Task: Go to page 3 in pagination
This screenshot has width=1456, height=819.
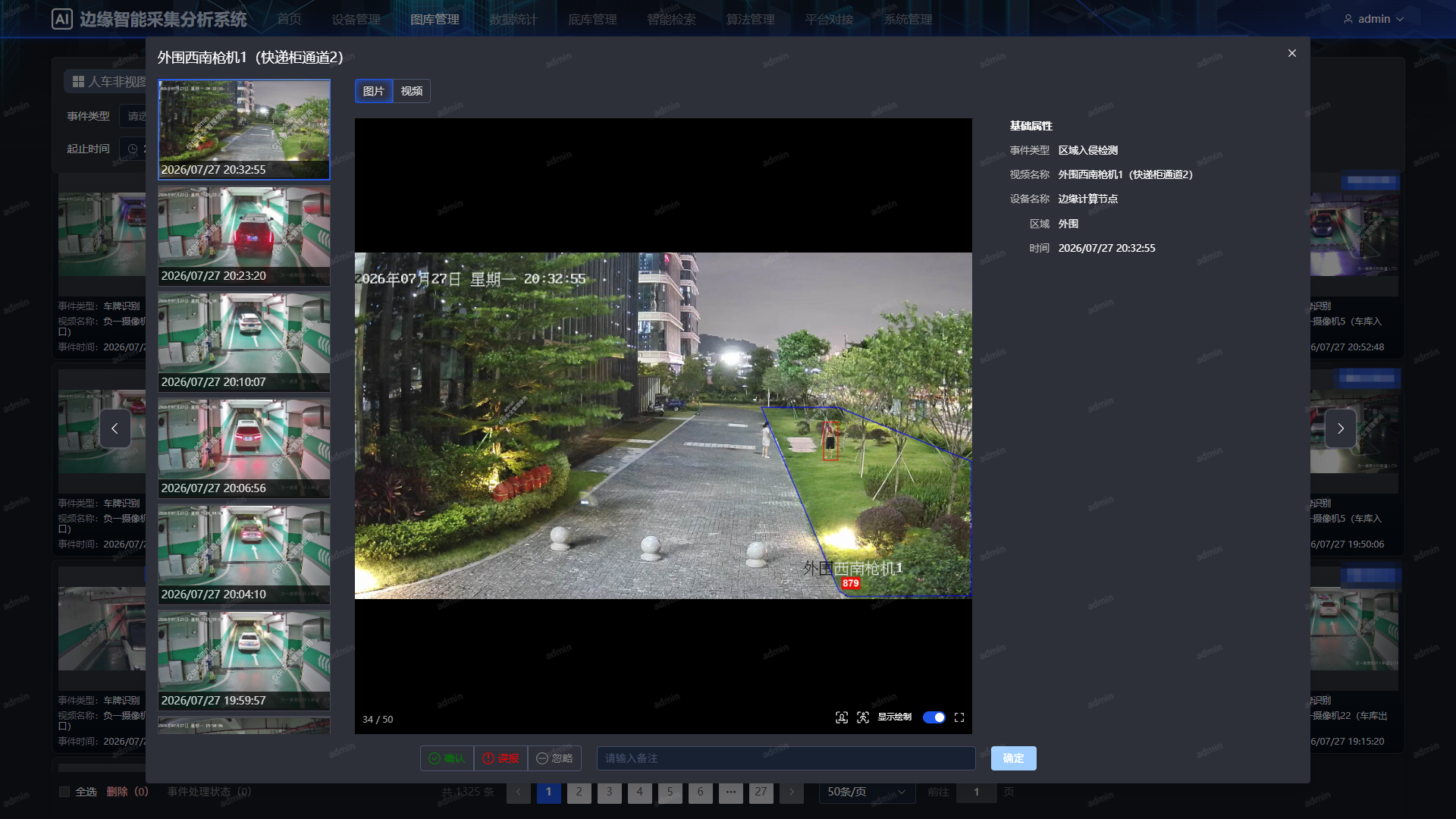Action: tap(610, 792)
